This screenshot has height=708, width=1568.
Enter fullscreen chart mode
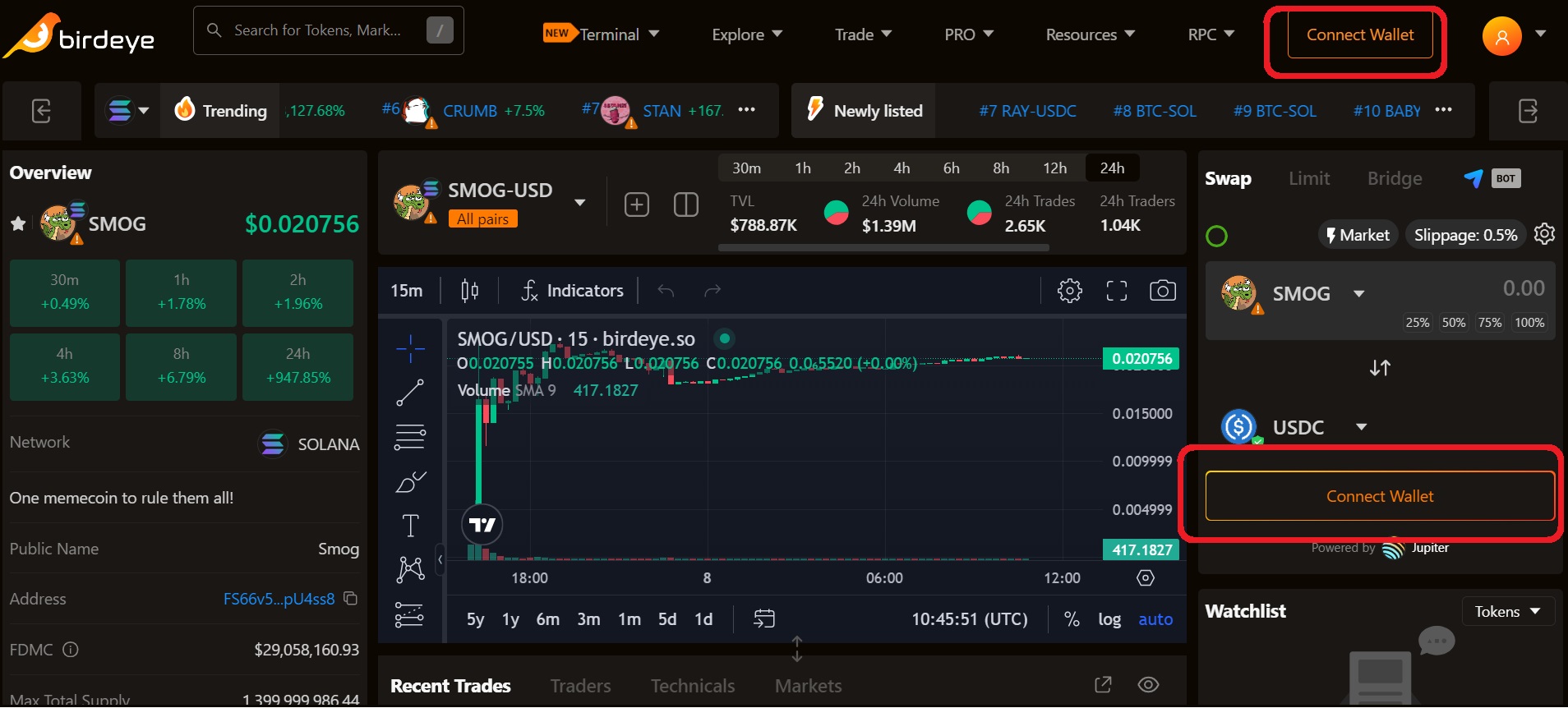point(1116,291)
